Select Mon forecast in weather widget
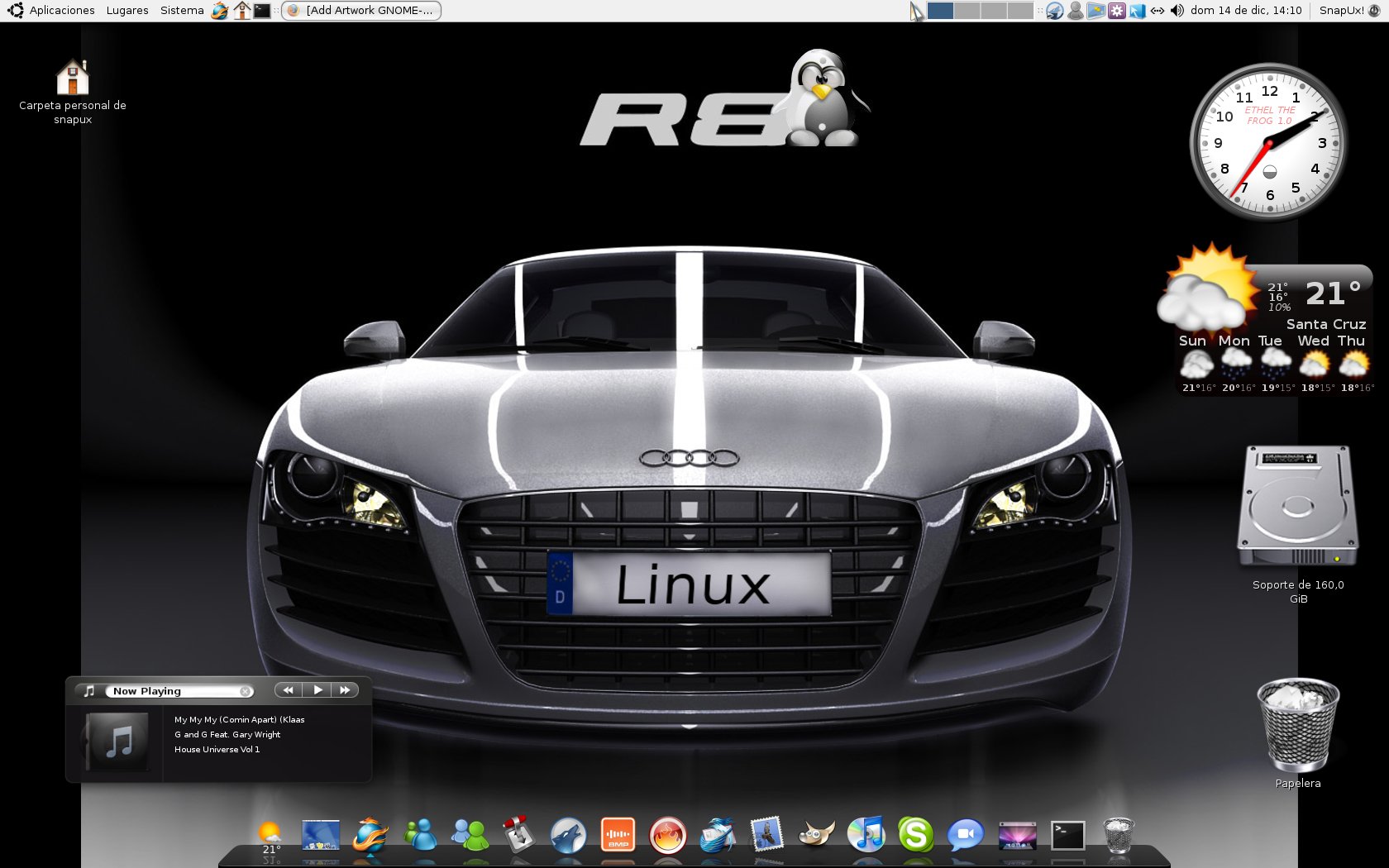This screenshot has height=868, width=1389. (1235, 363)
